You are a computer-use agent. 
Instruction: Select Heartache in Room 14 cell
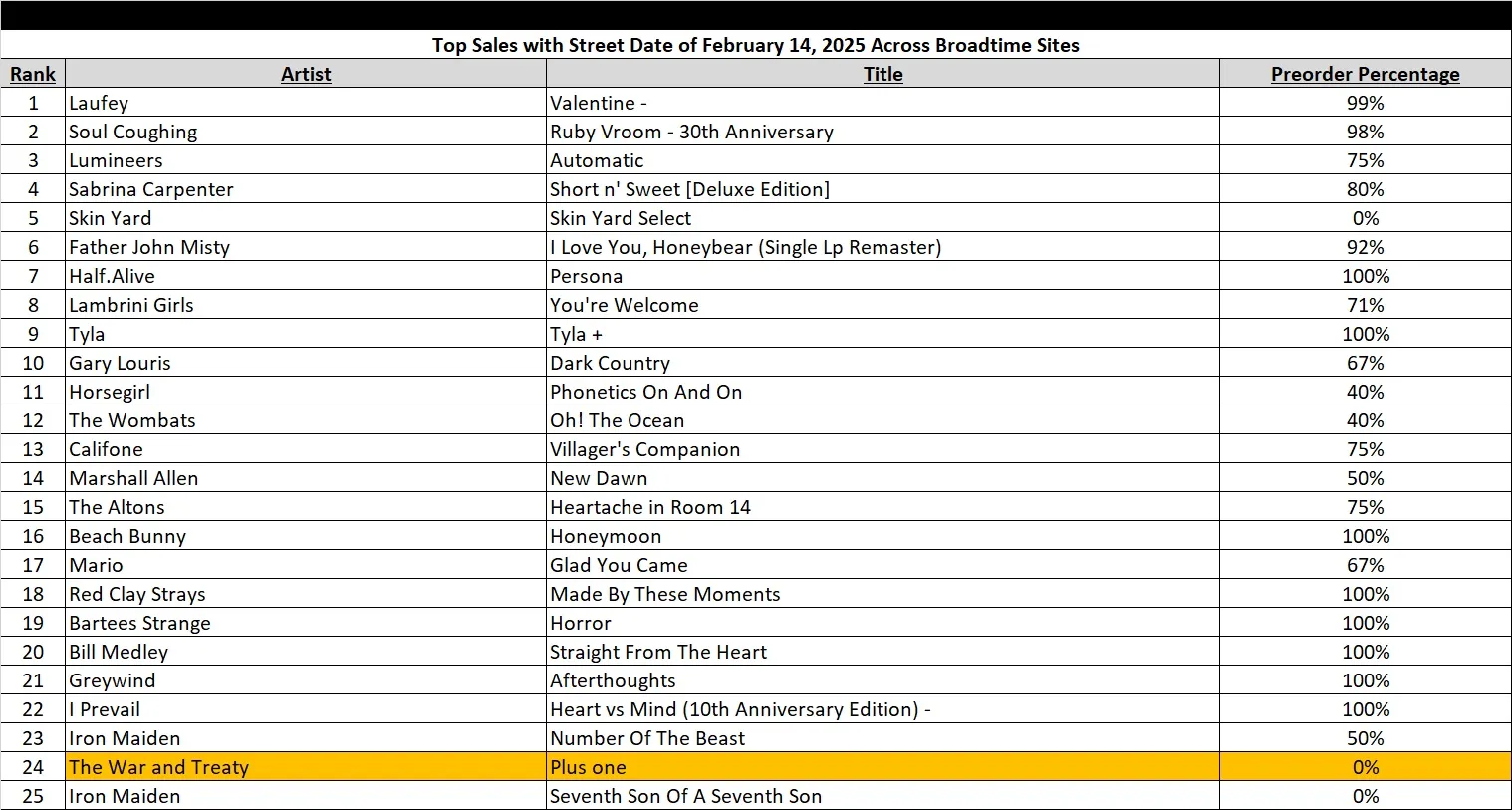[x=882, y=507]
